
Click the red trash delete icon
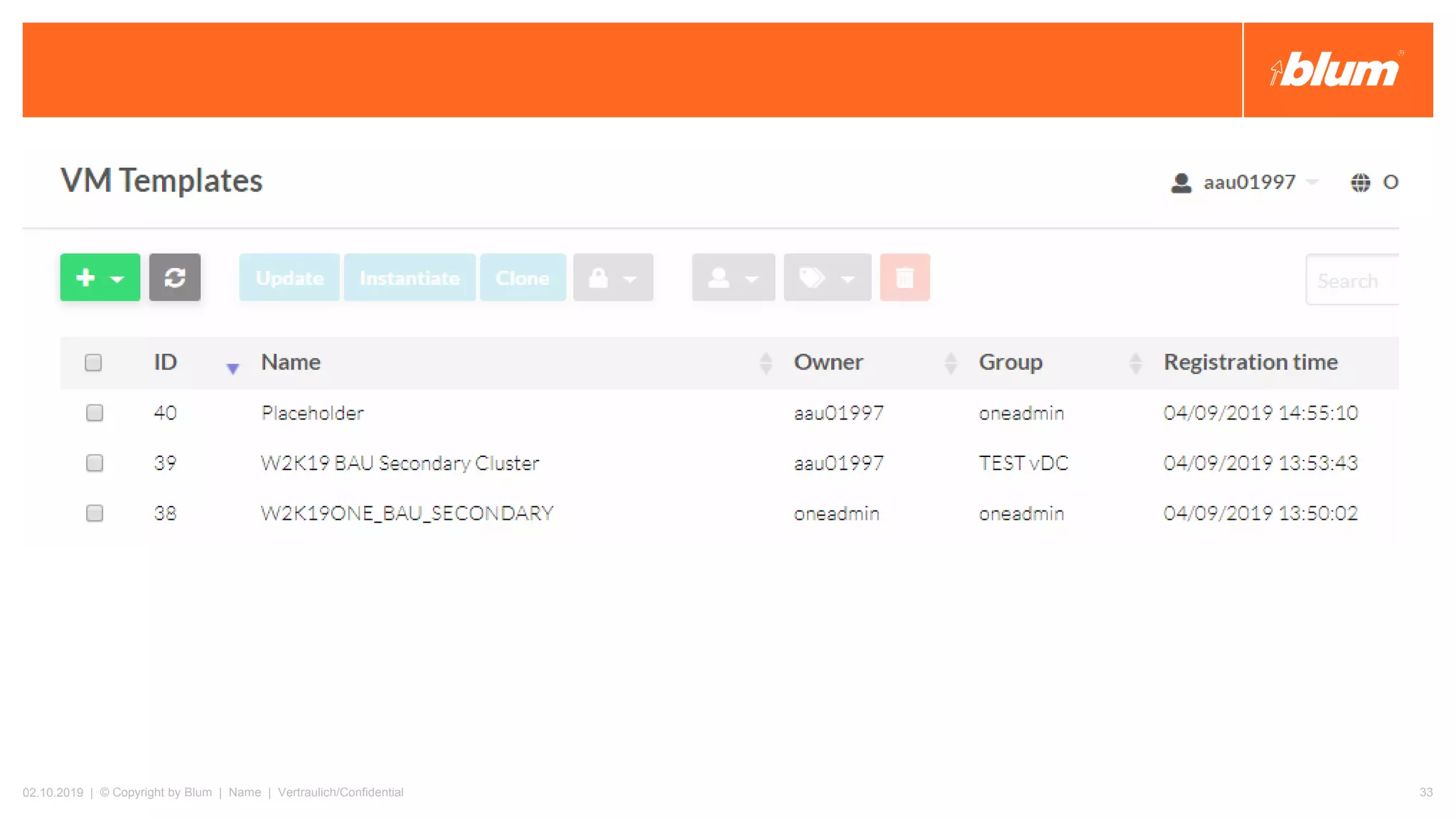[904, 277]
